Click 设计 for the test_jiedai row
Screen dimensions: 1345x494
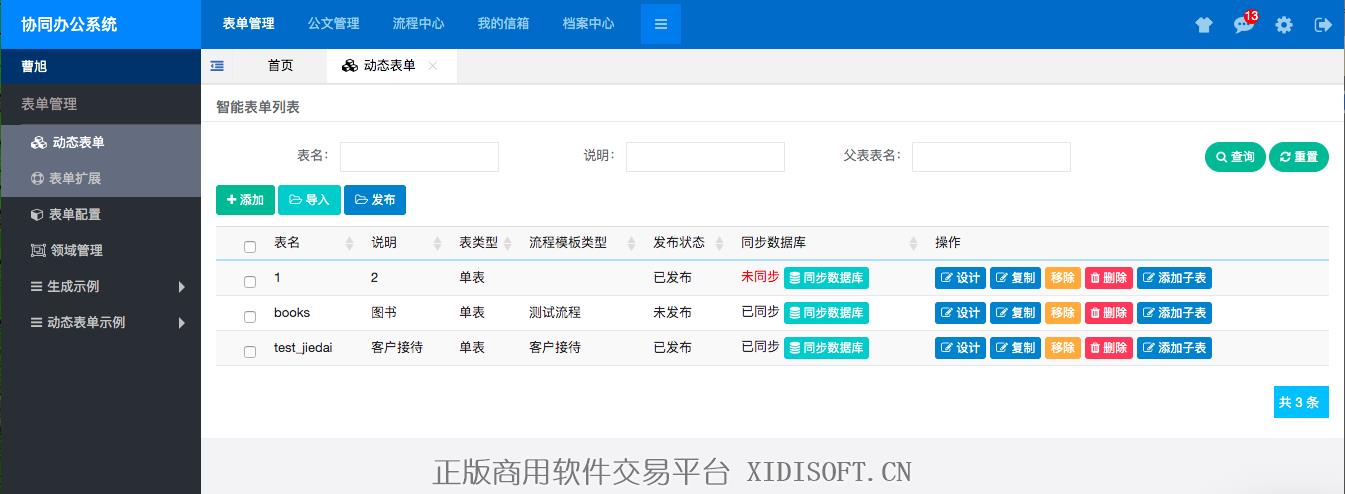[960, 348]
